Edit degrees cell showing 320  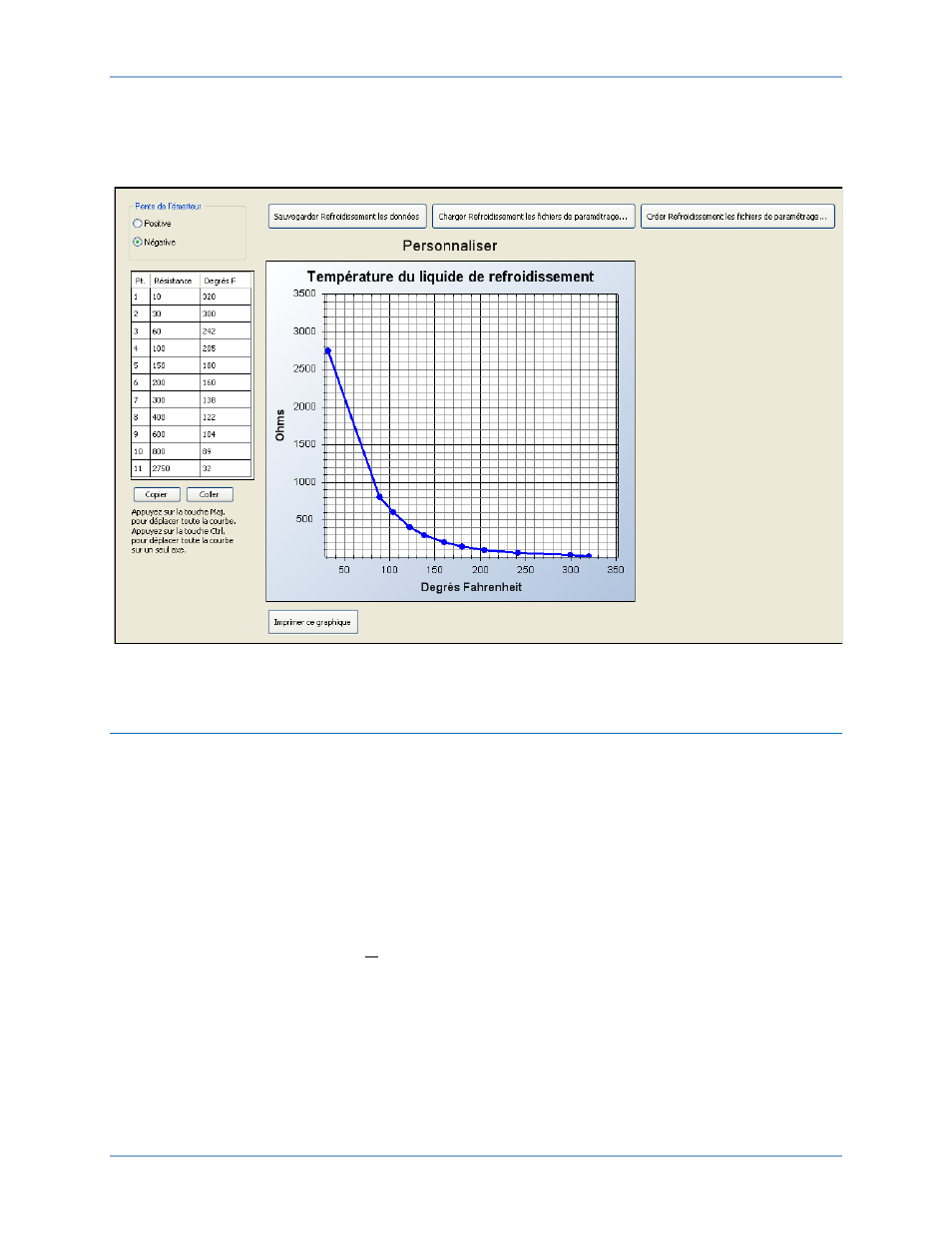pyautogui.click(x=226, y=297)
